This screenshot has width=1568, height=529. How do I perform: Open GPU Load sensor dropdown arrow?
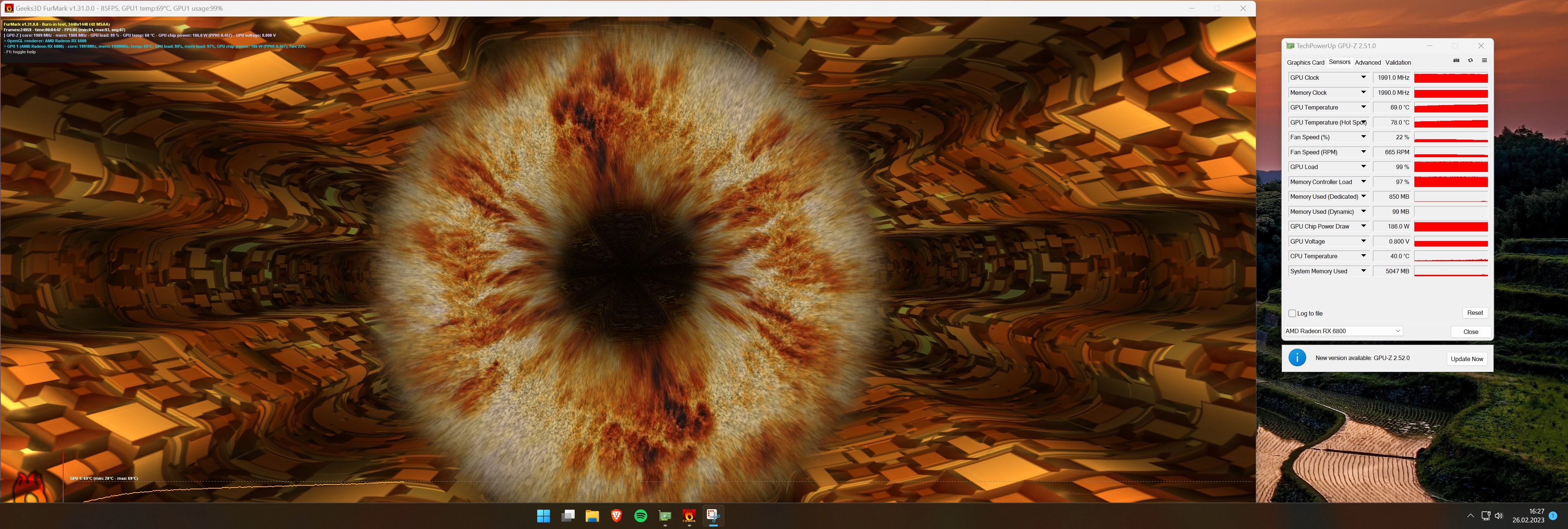pyautogui.click(x=1363, y=167)
